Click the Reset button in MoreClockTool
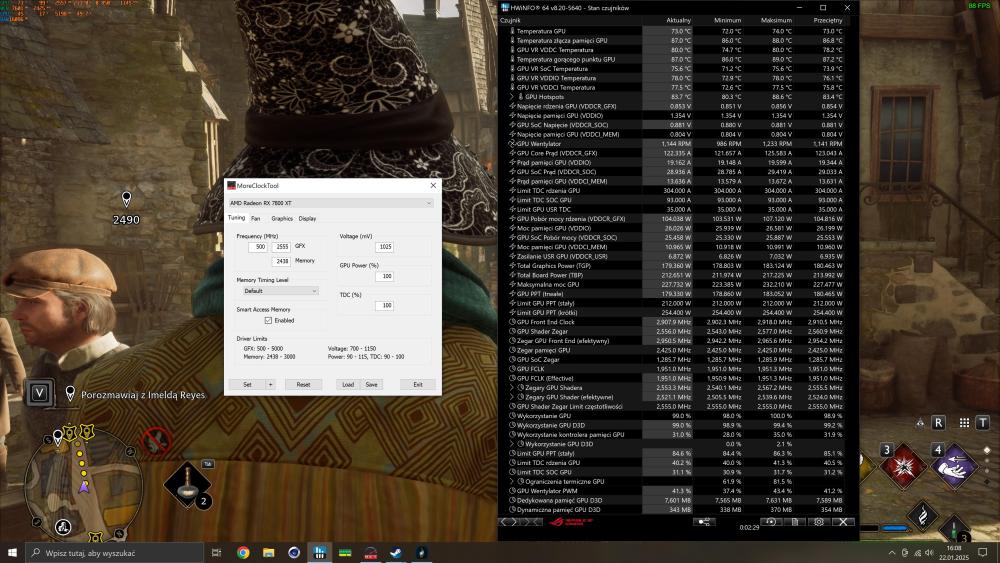The height and width of the screenshot is (563, 1000). [x=303, y=384]
